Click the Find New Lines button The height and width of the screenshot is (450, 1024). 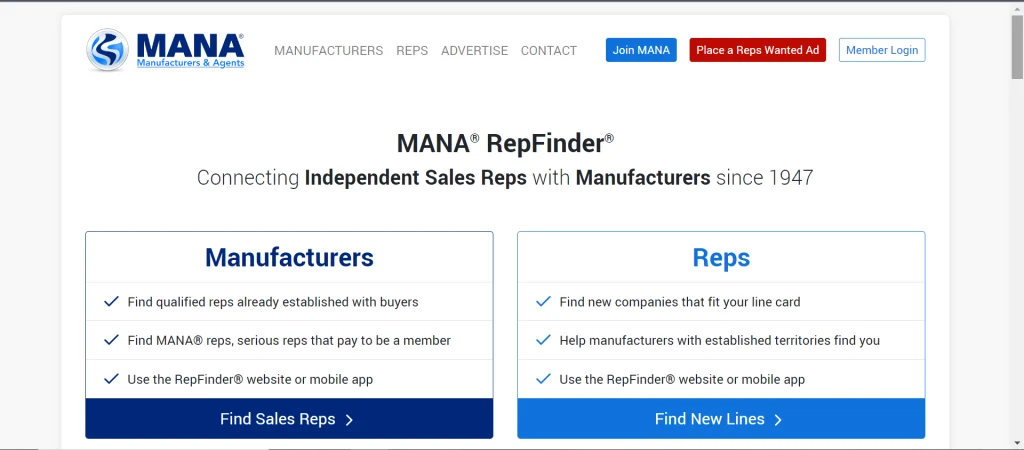click(721, 419)
